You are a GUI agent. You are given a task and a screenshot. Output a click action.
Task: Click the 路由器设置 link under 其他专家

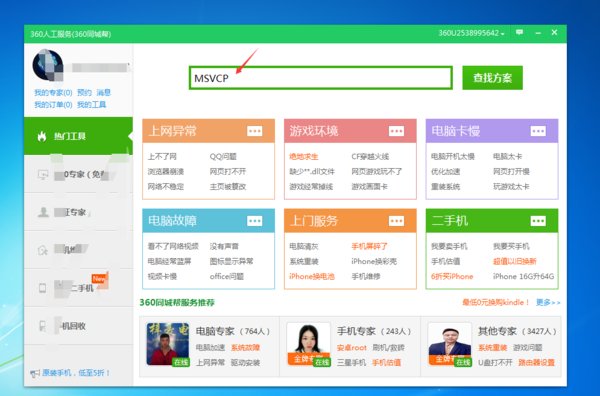click(536, 363)
